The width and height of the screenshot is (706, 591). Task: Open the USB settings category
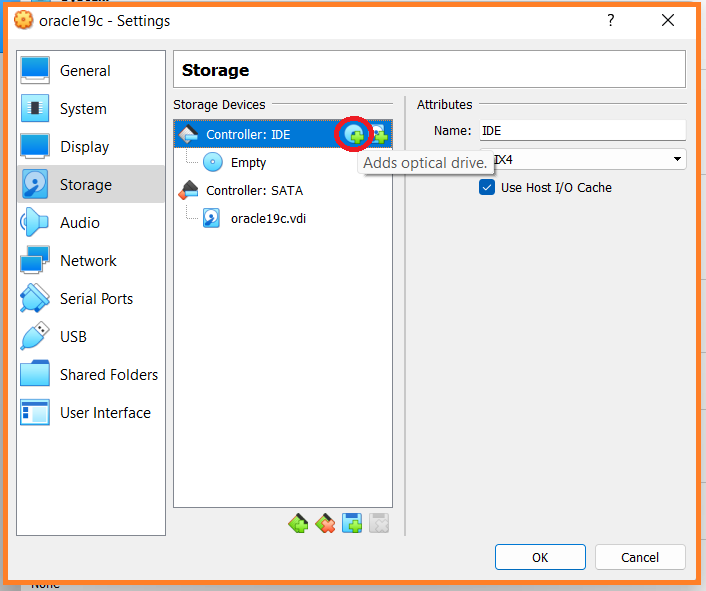(x=91, y=336)
